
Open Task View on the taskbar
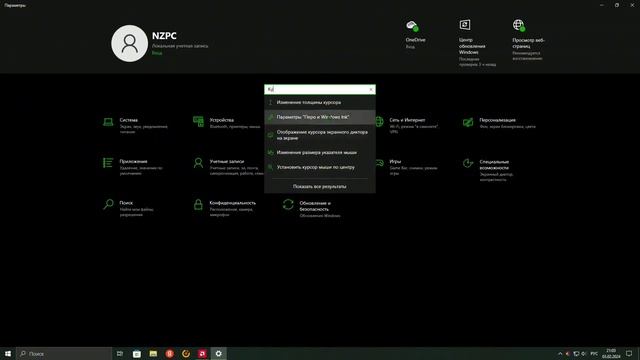pyautogui.click(x=120, y=353)
